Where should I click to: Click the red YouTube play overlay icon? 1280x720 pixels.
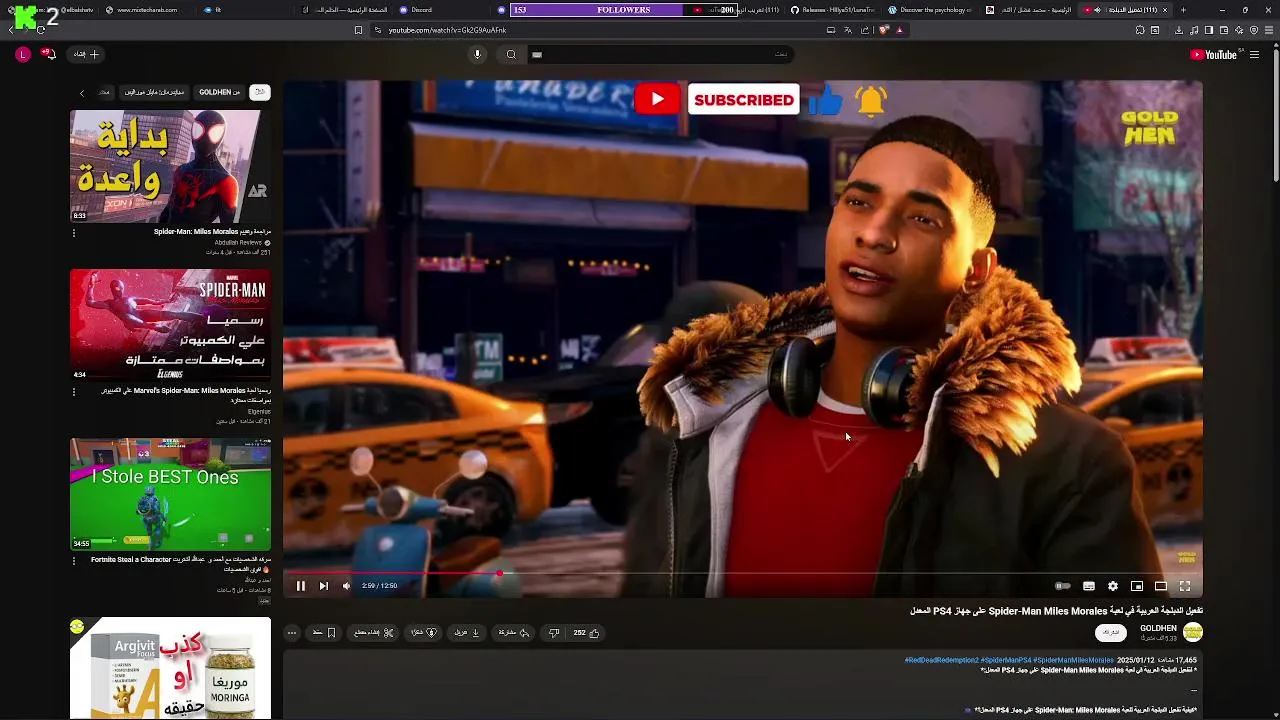click(x=657, y=99)
